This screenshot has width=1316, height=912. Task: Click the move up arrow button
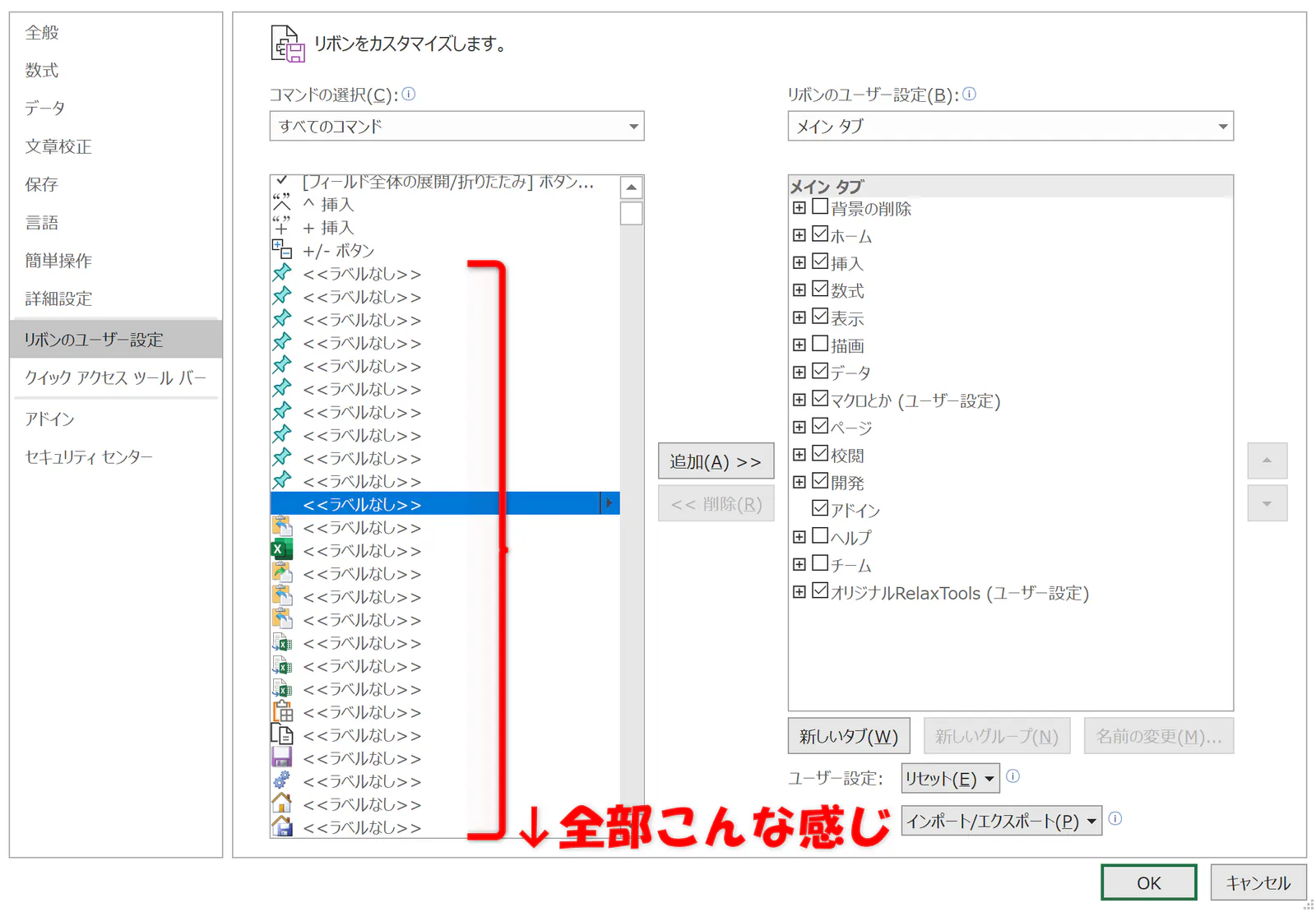coord(1267,461)
